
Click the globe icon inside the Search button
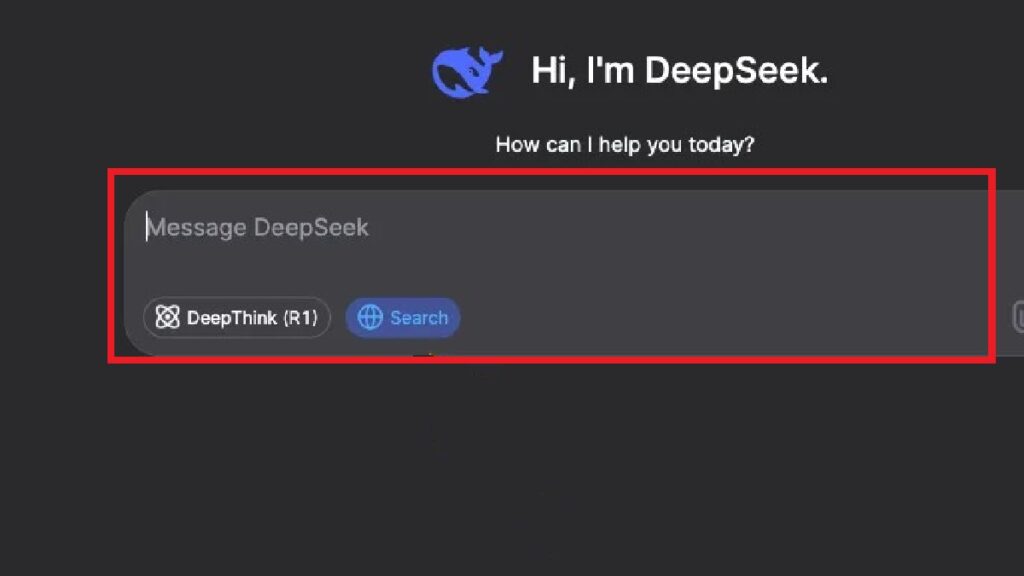pyautogui.click(x=370, y=317)
